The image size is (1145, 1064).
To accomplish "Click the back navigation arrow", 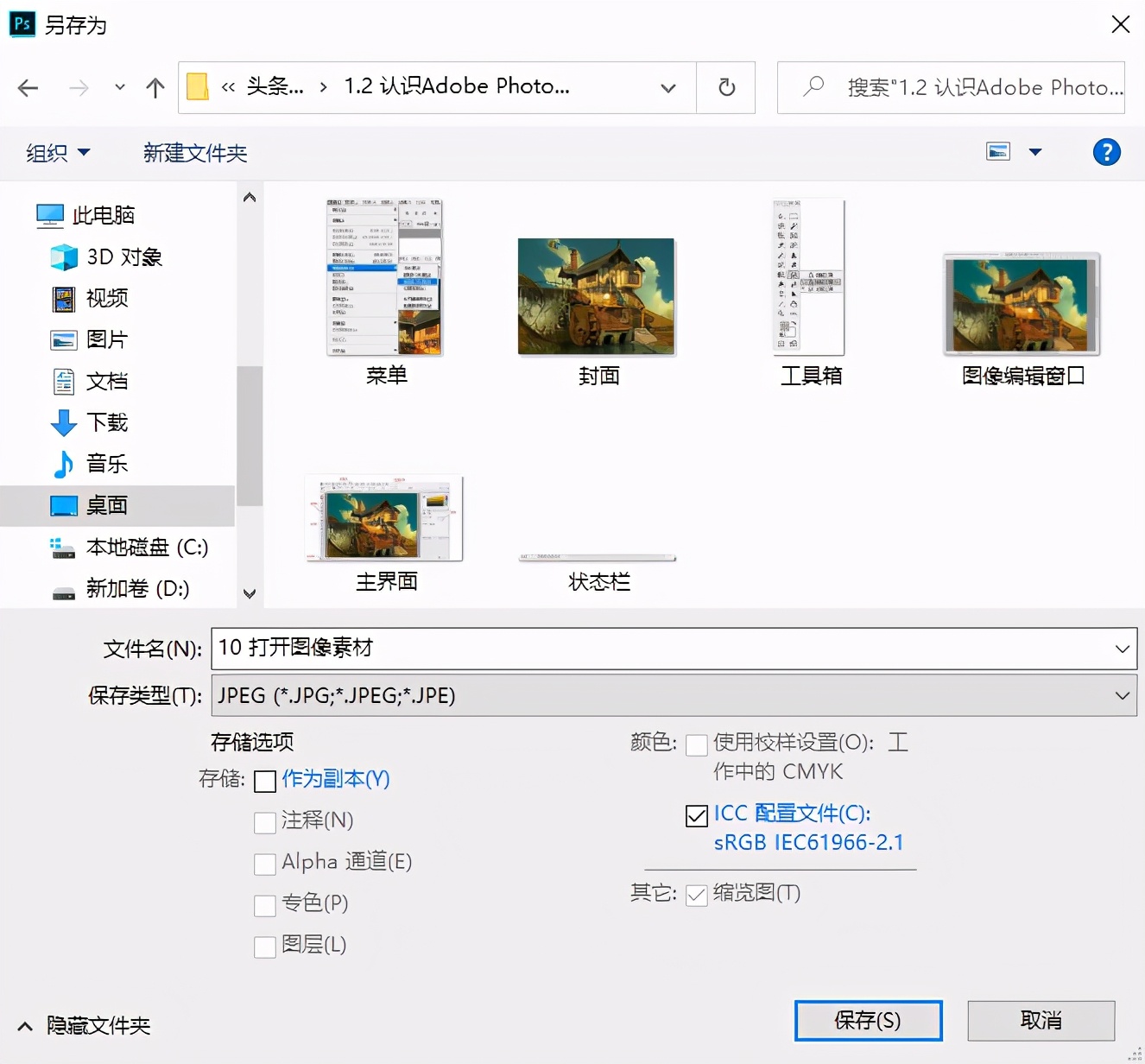I will pos(28,87).
